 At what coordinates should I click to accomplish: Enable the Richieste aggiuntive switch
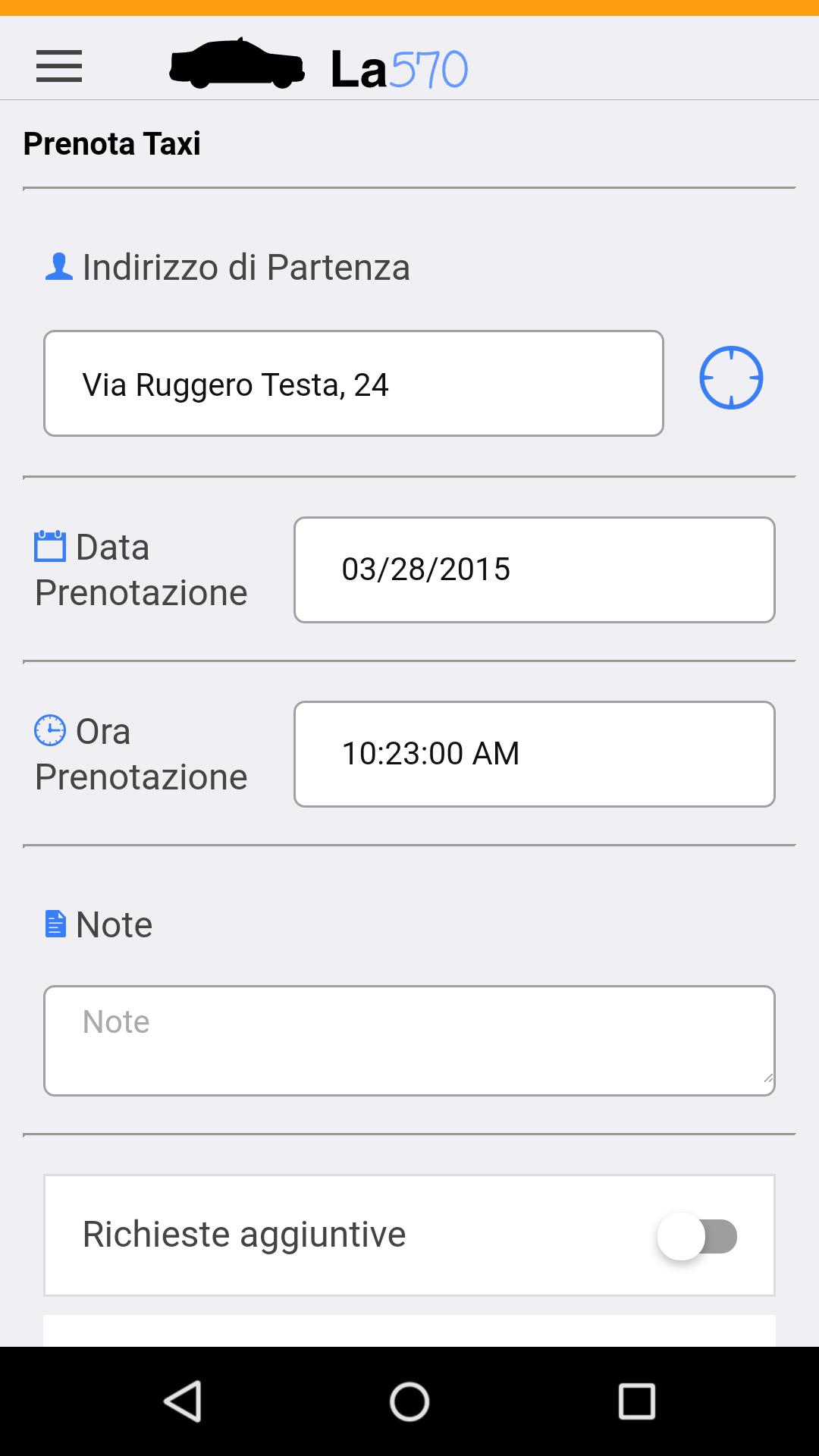[698, 1236]
